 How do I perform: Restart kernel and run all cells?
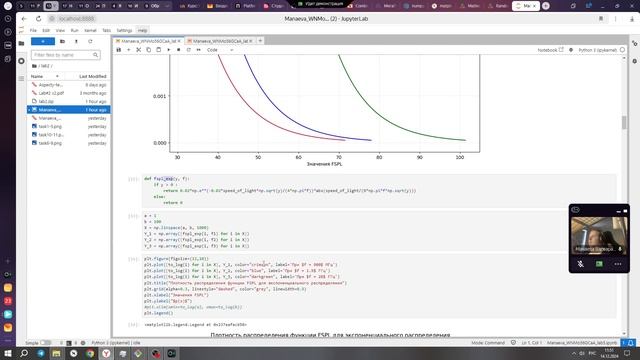coord(198,50)
